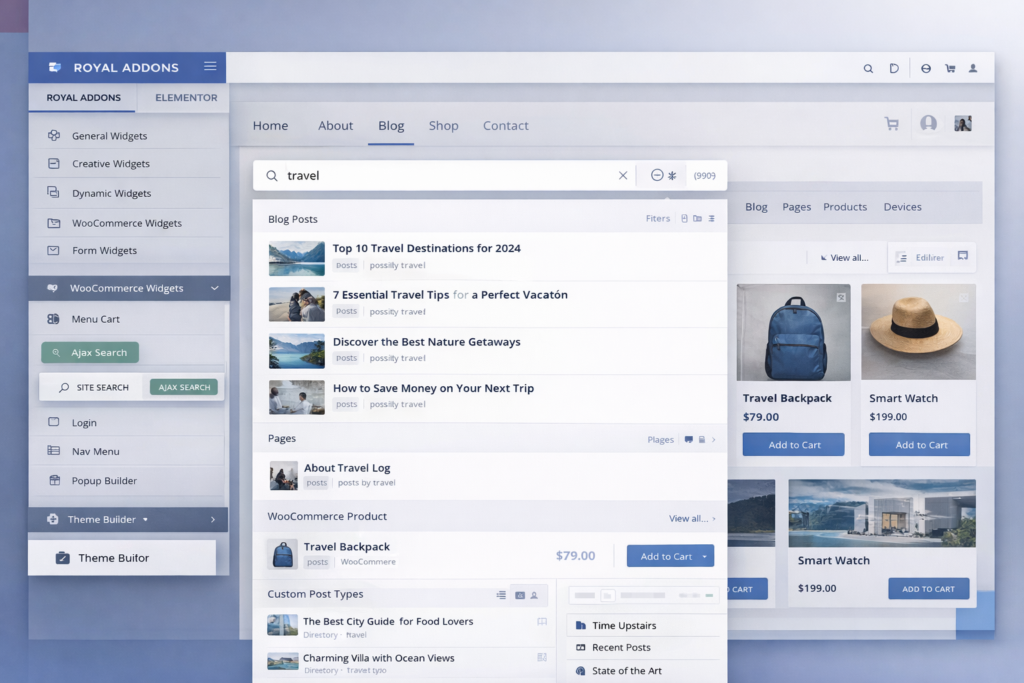Click the clear (X) icon in the search bar
The height and width of the screenshot is (683, 1024).
(623, 174)
